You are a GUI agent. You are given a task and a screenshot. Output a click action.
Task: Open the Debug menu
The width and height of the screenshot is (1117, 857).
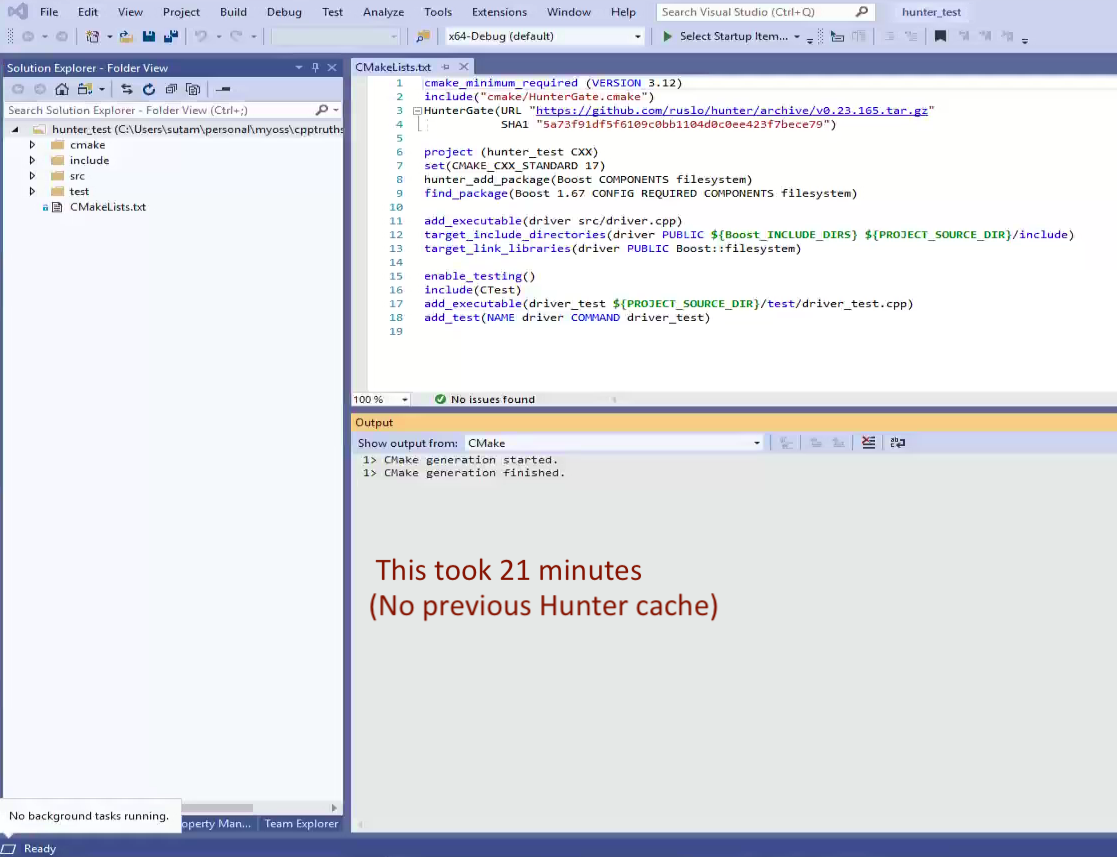coord(284,11)
